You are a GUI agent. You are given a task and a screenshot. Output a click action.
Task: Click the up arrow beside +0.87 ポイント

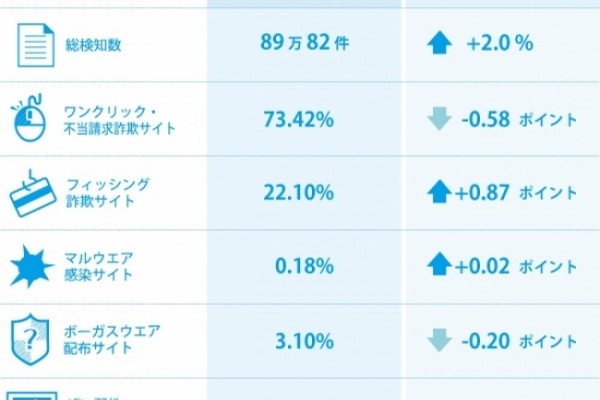pyautogui.click(x=439, y=191)
